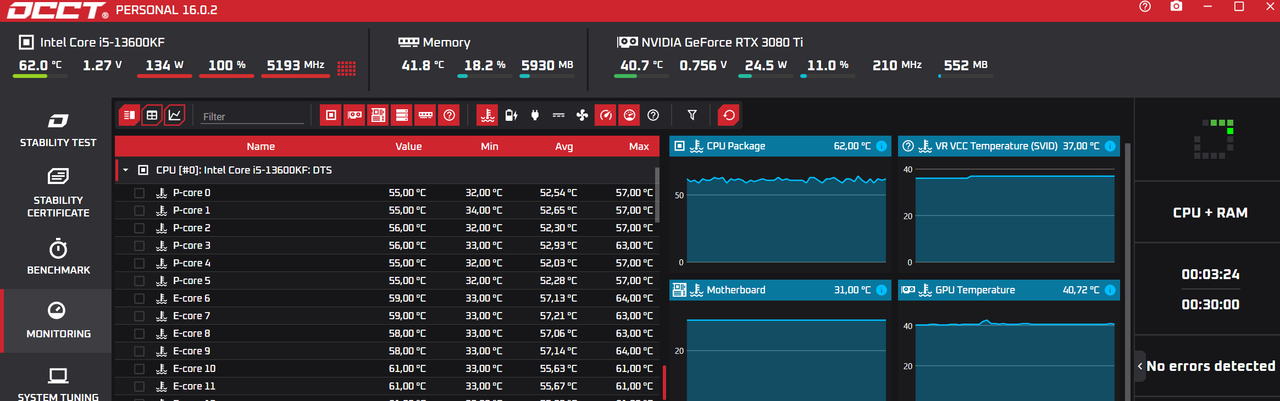
Task: Click the graphs panel vertical scrollbar
Action: coord(1130,270)
